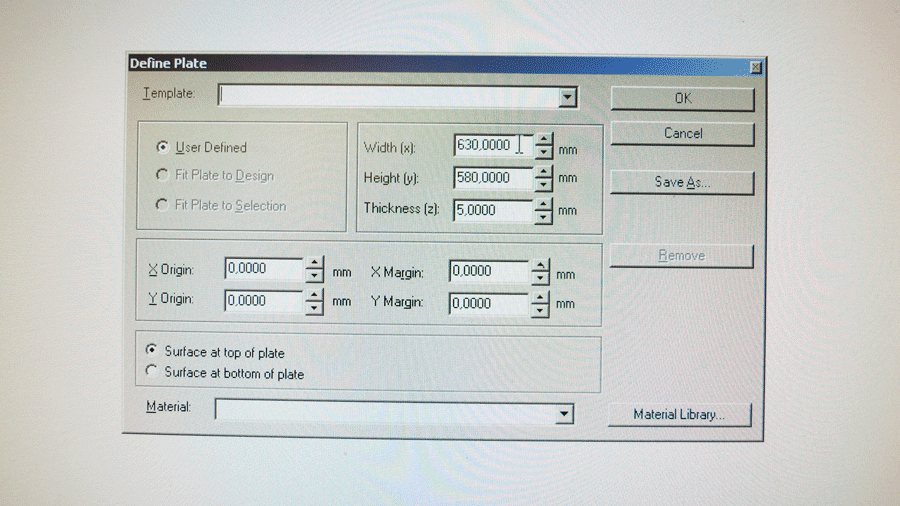Click into the Thickness (z) field
This screenshot has width=900, height=506.
point(494,211)
